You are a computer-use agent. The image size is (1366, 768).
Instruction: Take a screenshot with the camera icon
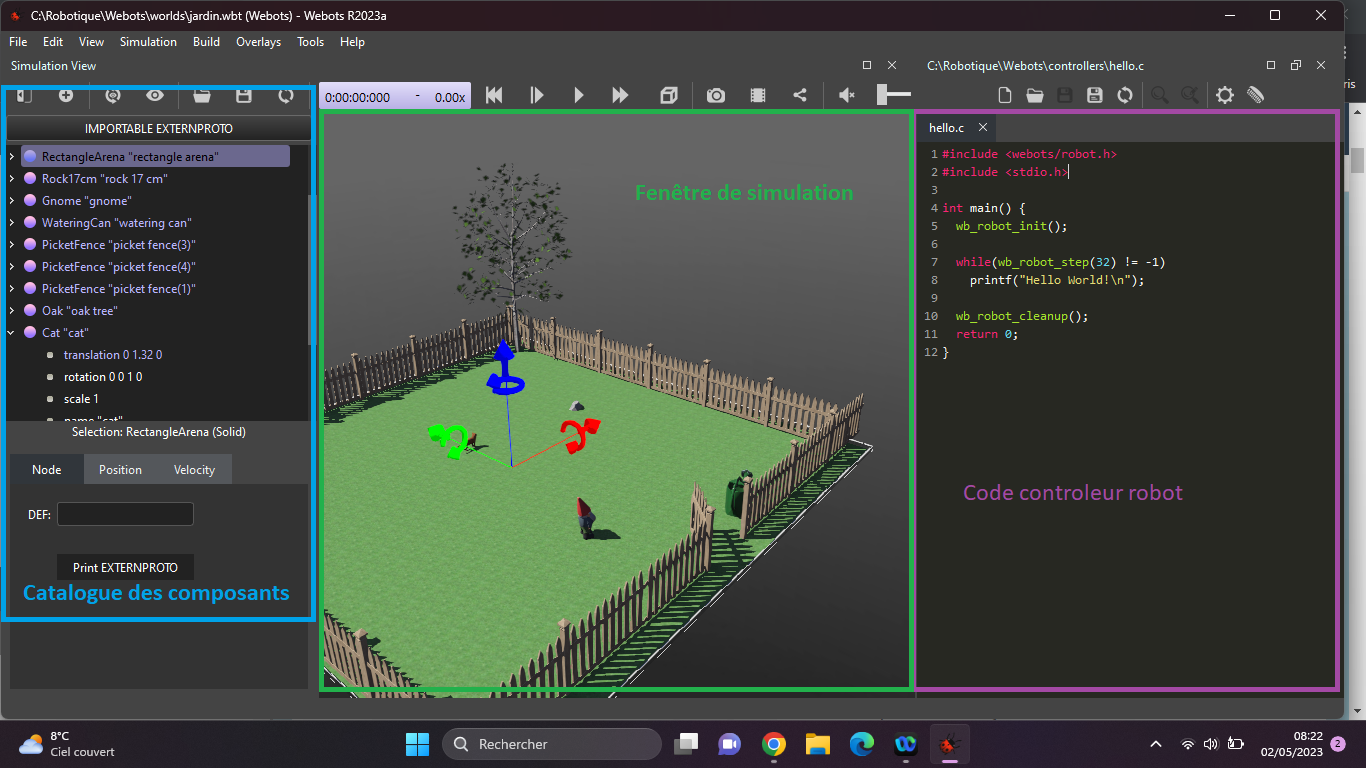point(716,96)
